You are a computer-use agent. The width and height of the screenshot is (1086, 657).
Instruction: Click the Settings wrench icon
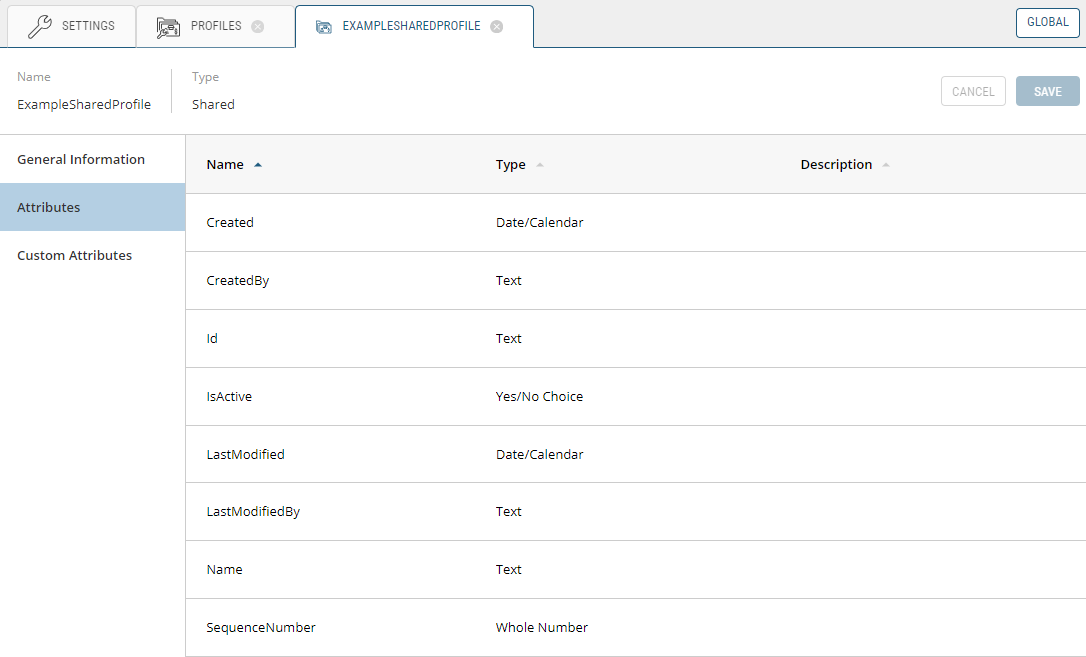pyautogui.click(x=40, y=26)
